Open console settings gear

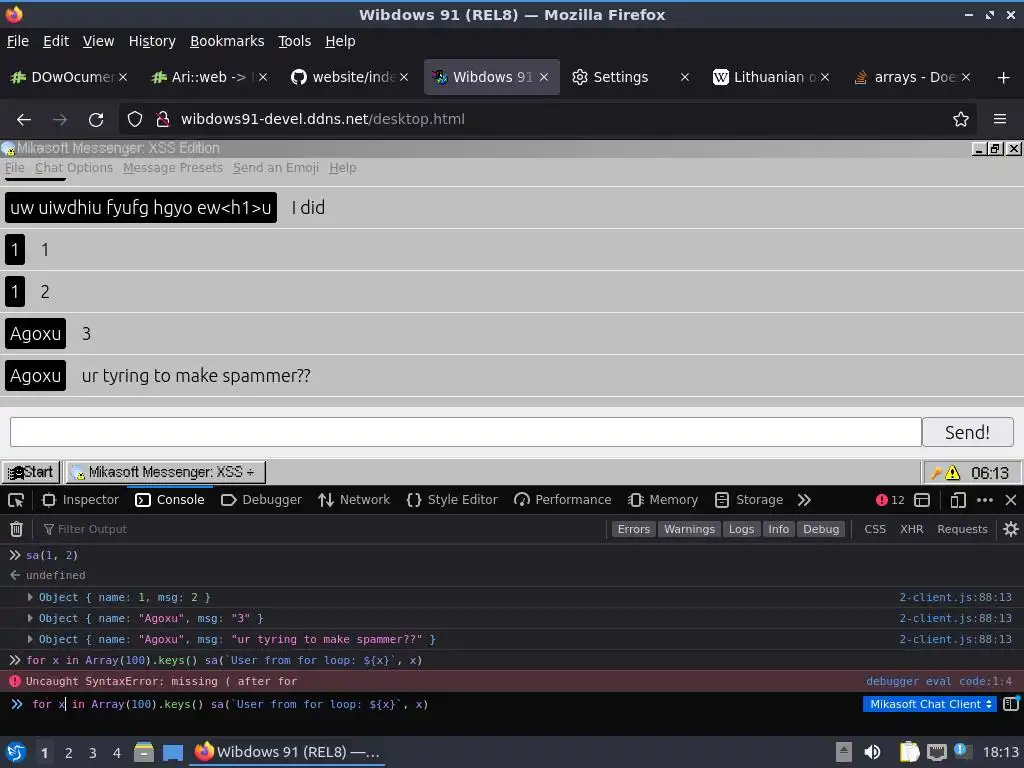click(1010, 529)
